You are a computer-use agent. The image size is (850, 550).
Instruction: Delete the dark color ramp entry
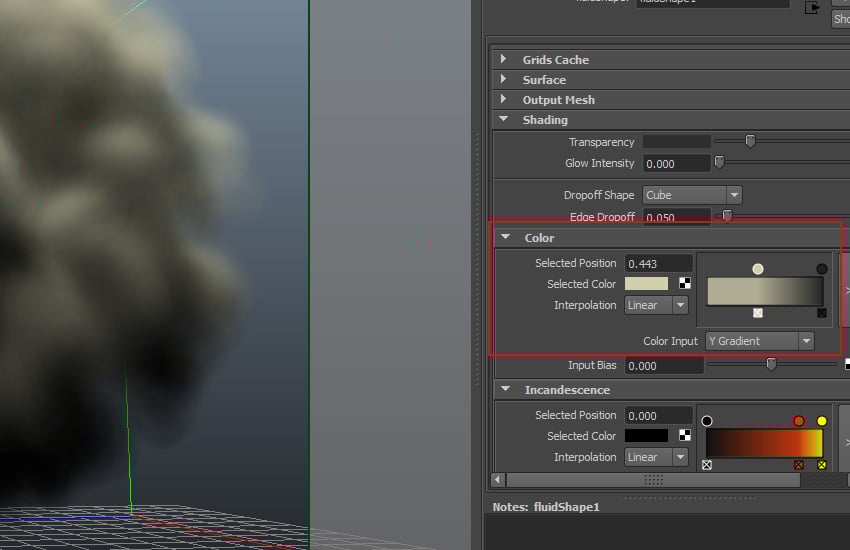tap(822, 313)
